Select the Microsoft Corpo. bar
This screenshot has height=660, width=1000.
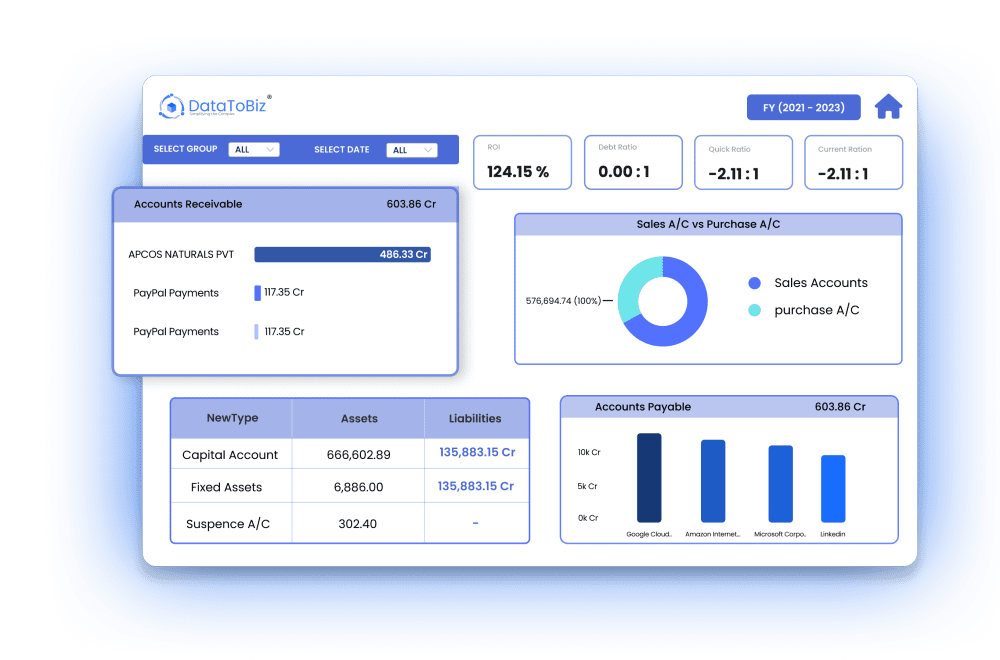(780, 483)
